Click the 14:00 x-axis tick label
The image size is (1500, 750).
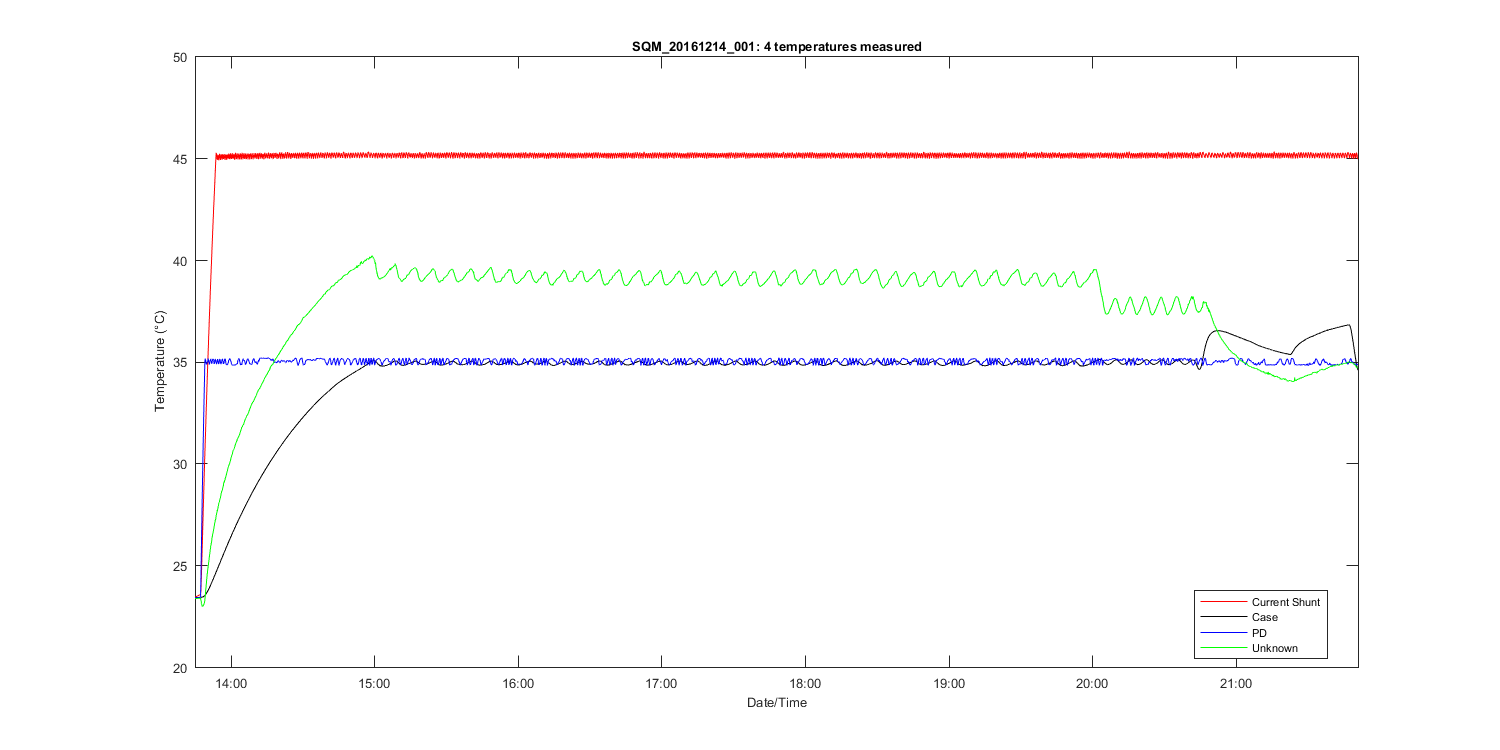[x=231, y=684]
